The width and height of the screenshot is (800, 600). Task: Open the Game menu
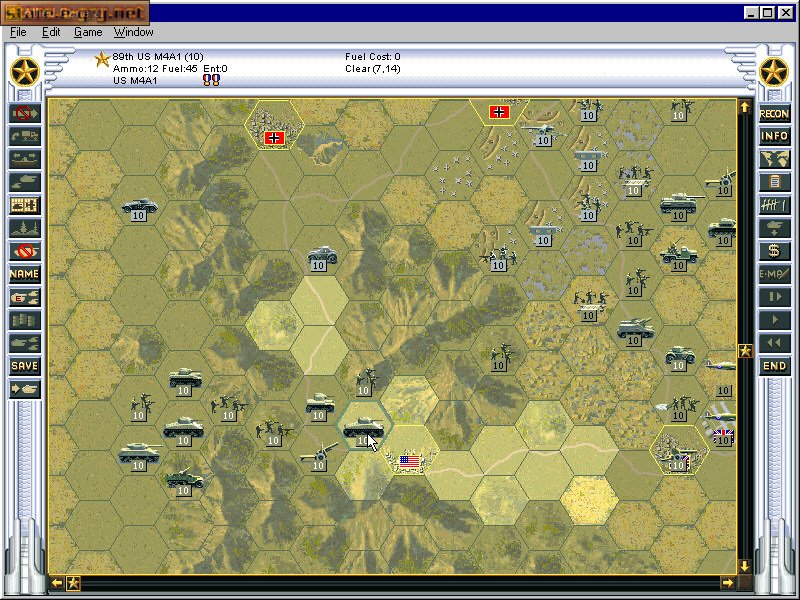(88, 32)
